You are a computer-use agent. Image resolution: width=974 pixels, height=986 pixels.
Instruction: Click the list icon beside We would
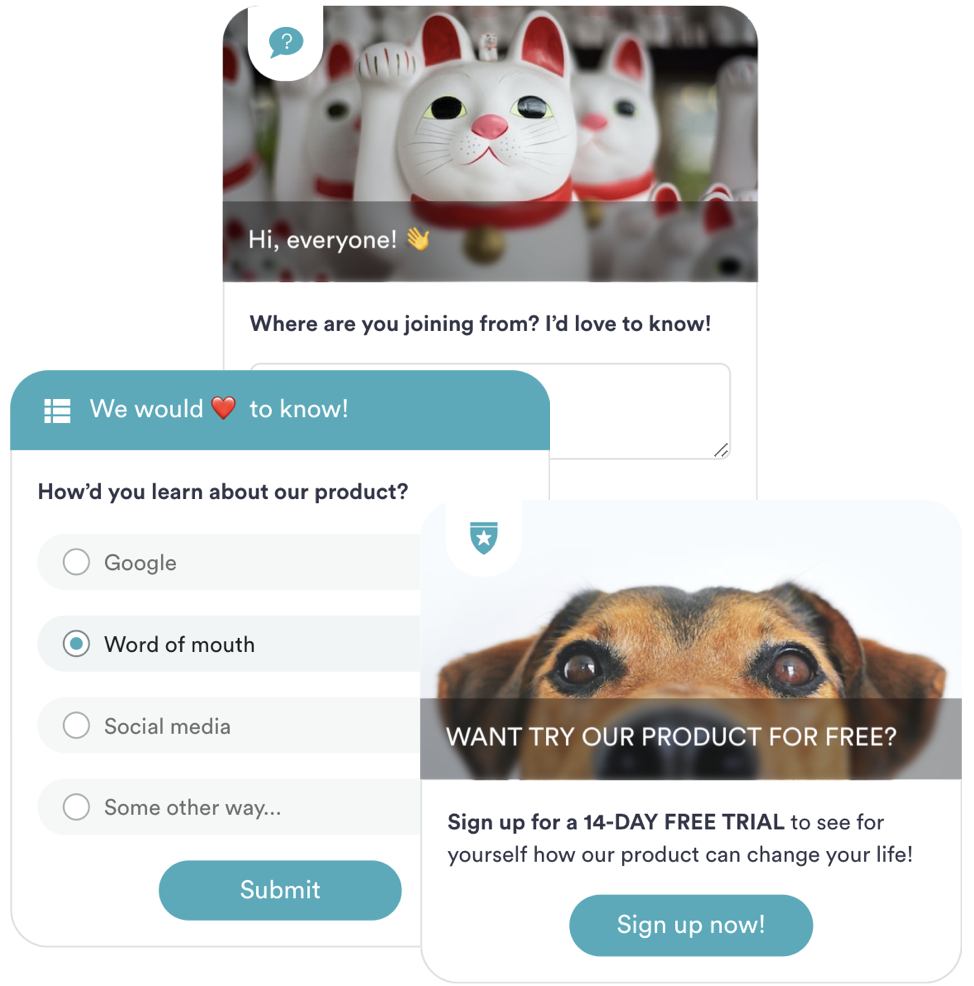[57, 411]
